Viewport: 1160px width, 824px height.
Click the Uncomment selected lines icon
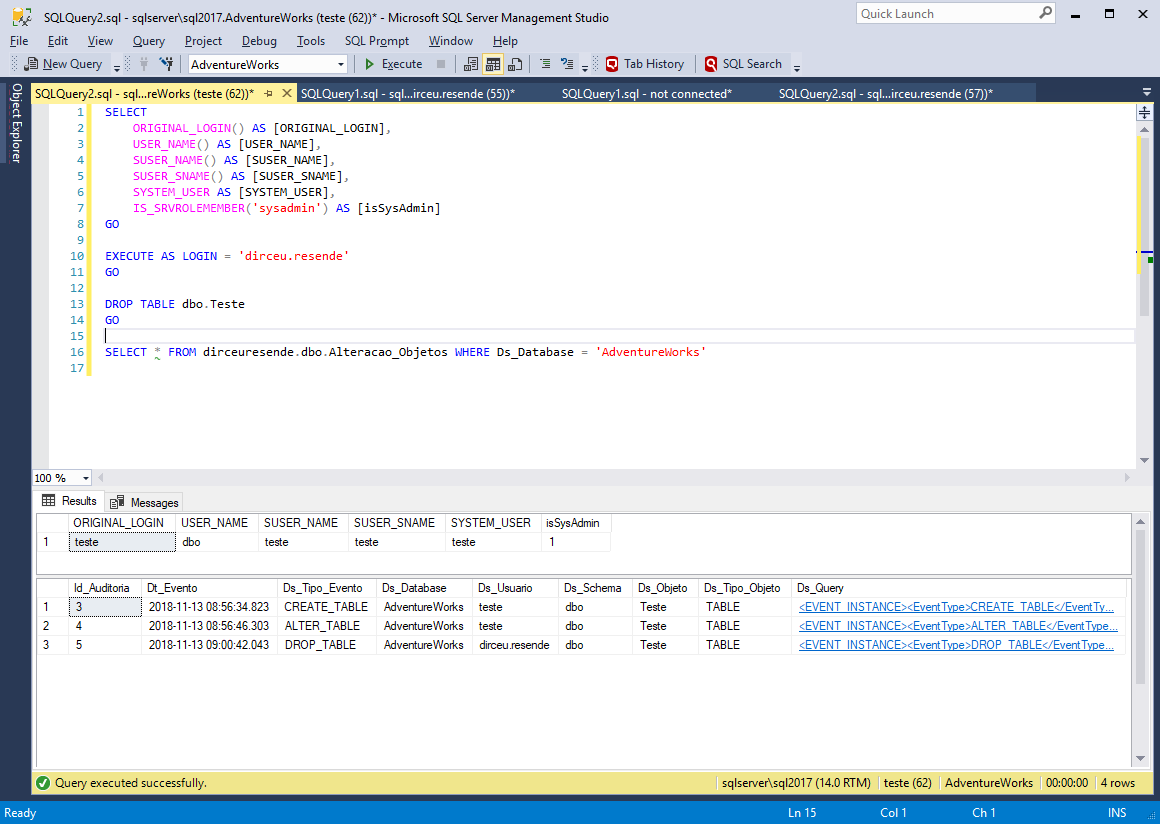pyautogui.click(x=567, y=64)
